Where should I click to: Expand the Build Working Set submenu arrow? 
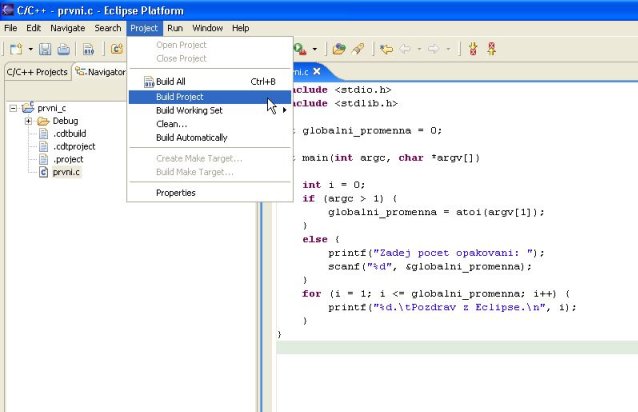point(285,110)
